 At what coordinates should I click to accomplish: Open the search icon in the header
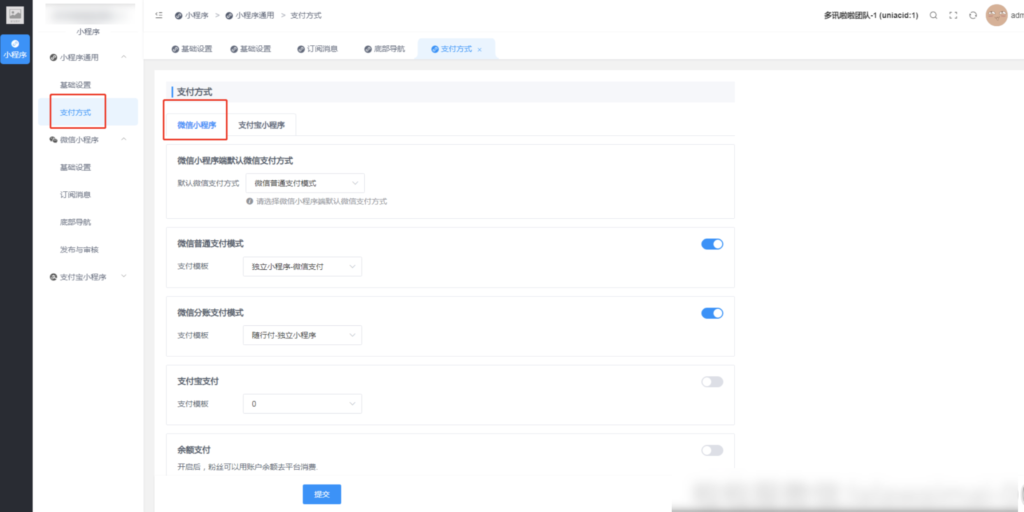click(x=933, y=15)
